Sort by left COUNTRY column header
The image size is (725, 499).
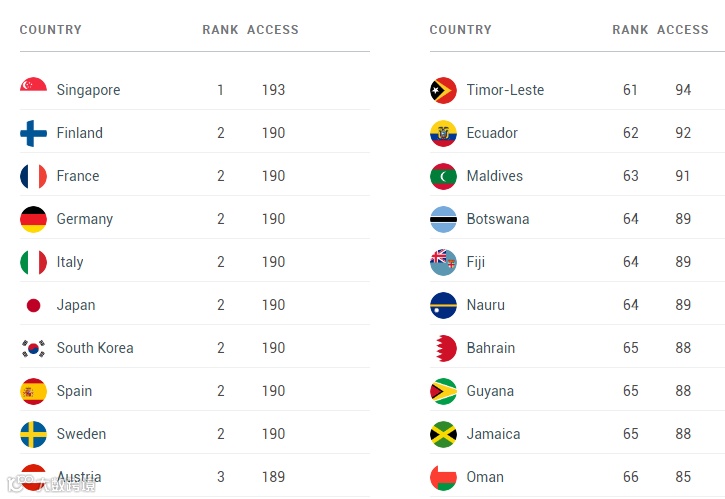point(50,30)
